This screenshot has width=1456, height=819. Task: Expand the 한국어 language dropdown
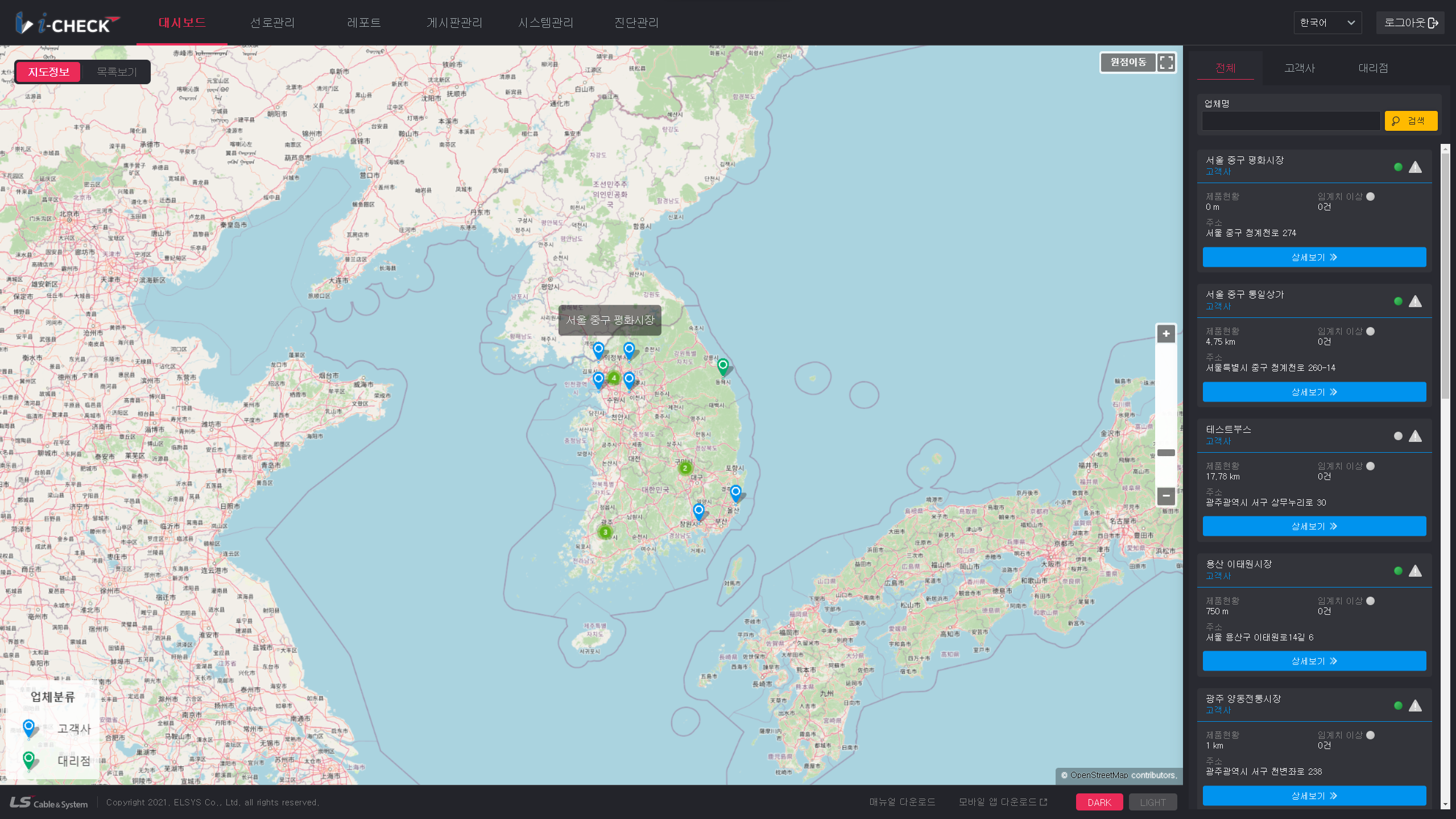[1327, 23]
